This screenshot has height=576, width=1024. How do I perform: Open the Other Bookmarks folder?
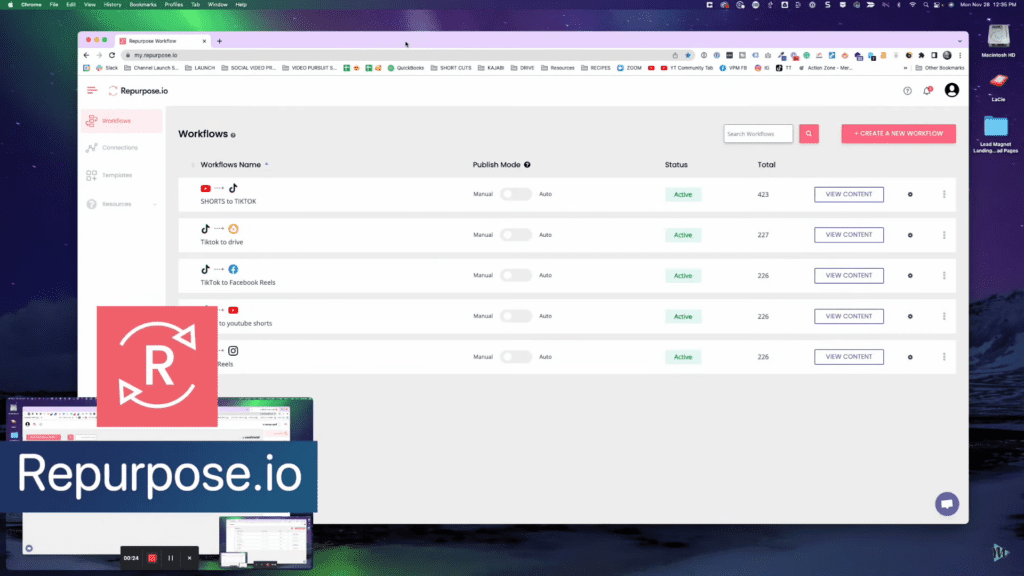[940, 68]
